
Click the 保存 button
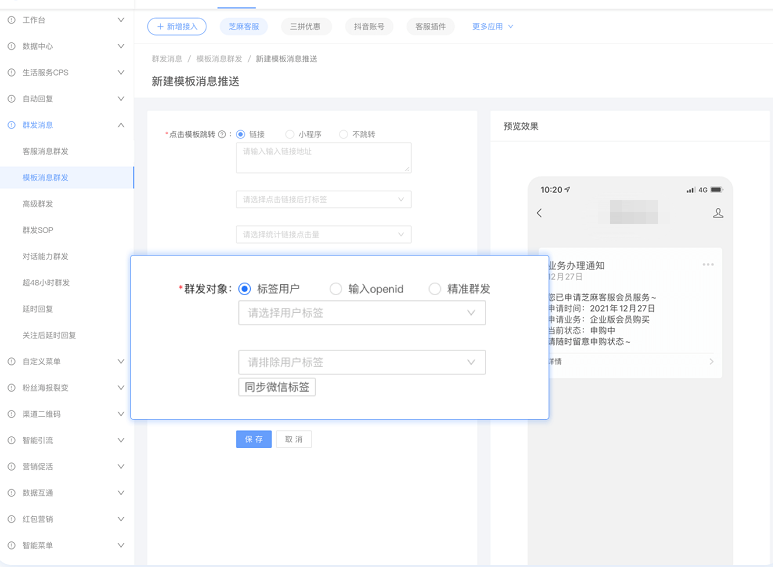(x=254, y=439)
